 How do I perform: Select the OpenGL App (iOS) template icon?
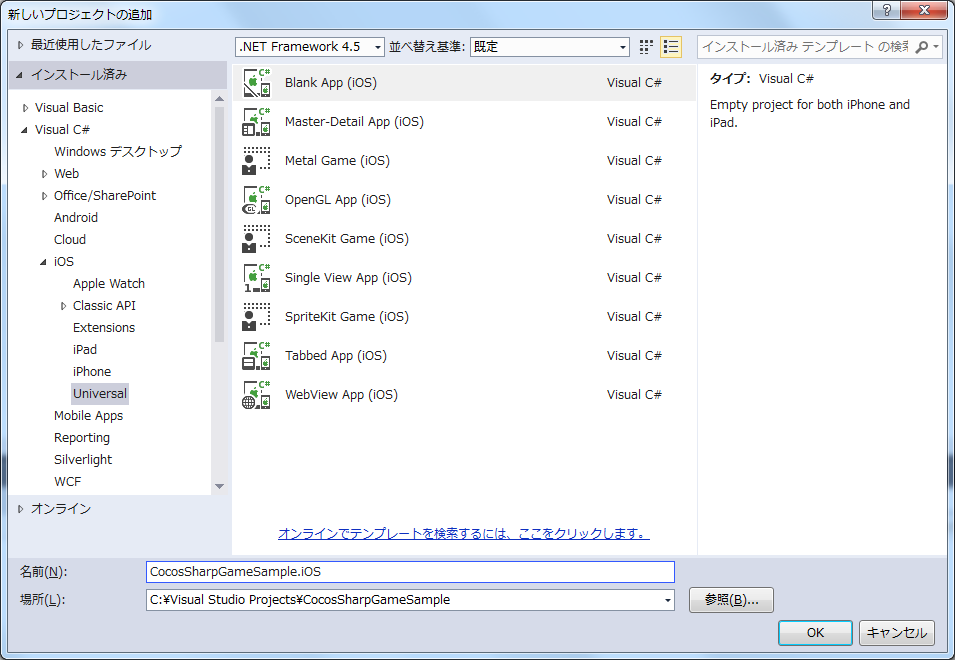[x=256, y=200]
